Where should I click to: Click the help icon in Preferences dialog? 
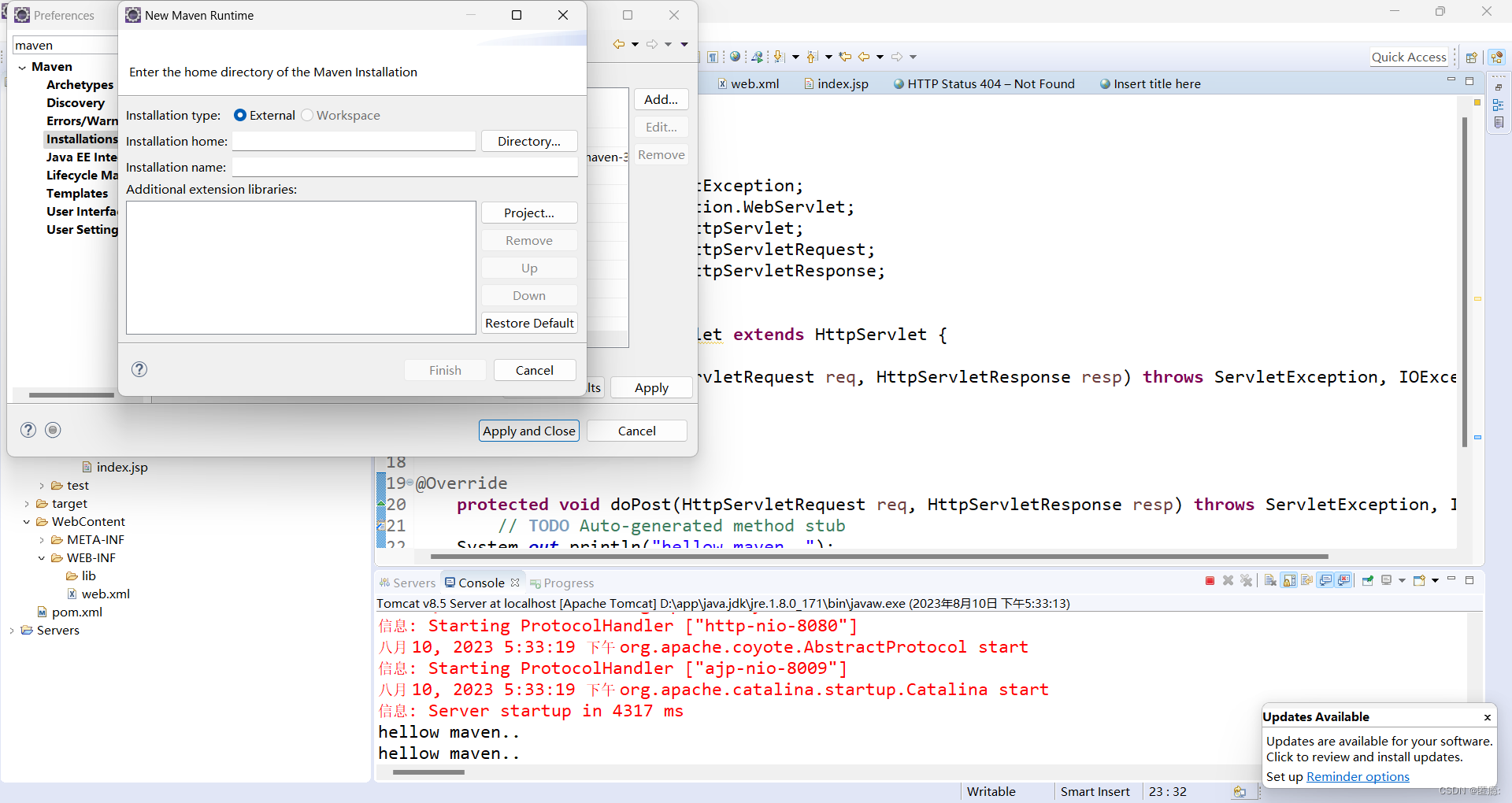pyautogui.click(x=28, y=430)
